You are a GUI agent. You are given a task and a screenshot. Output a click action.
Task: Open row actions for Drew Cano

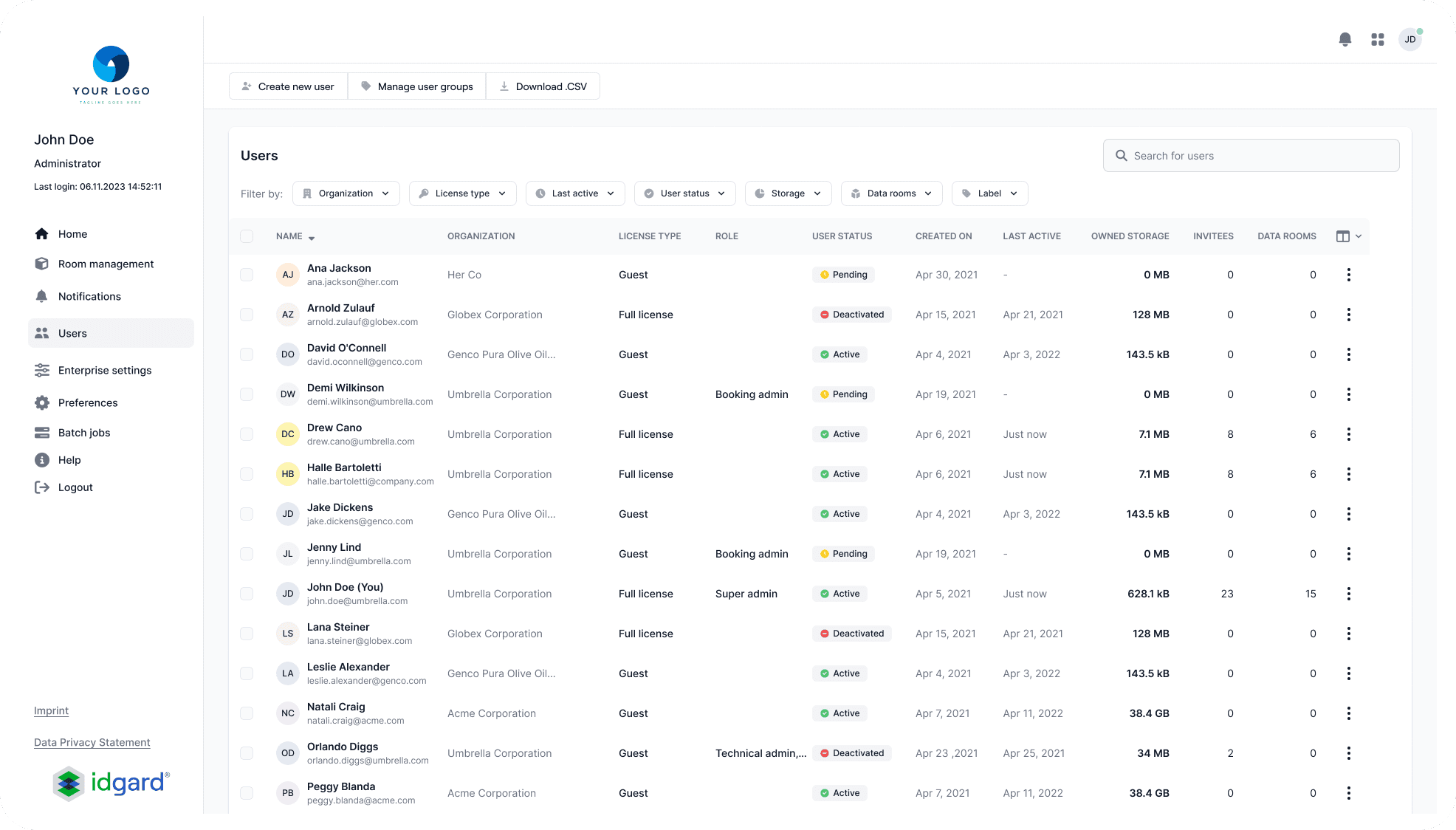(1349, 434)
